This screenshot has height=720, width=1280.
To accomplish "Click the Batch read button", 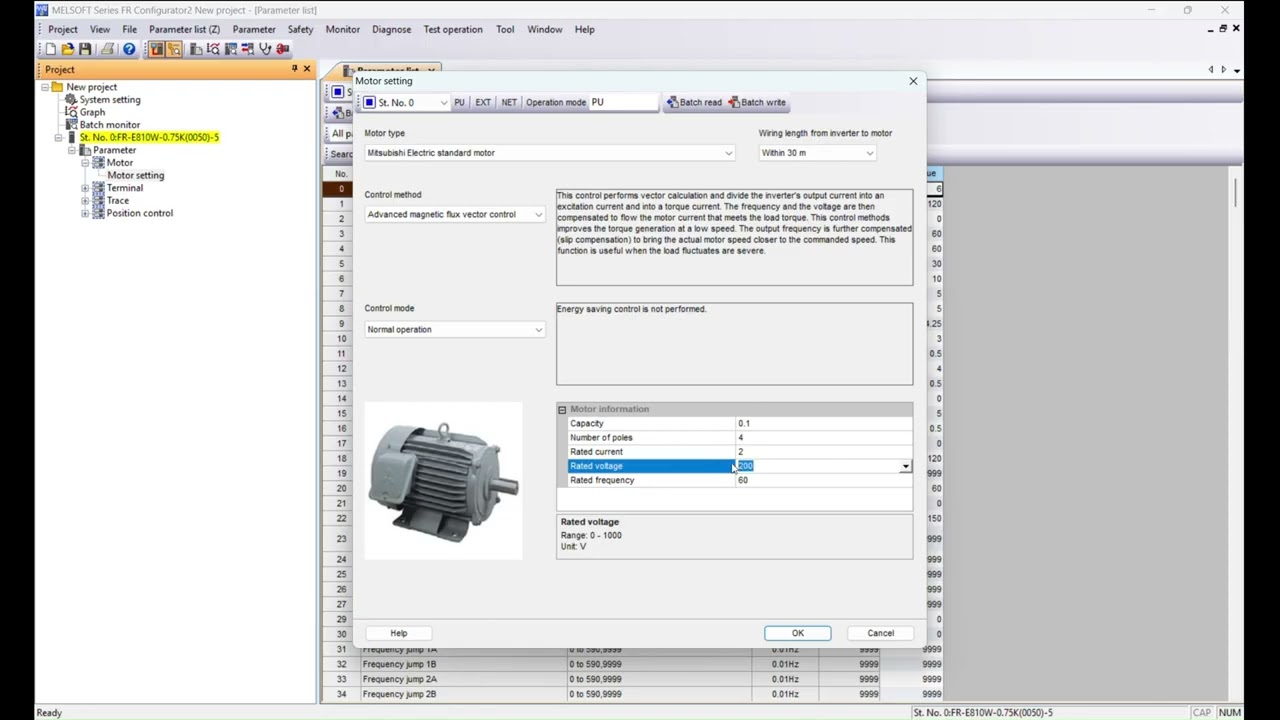I will (694, 102).
